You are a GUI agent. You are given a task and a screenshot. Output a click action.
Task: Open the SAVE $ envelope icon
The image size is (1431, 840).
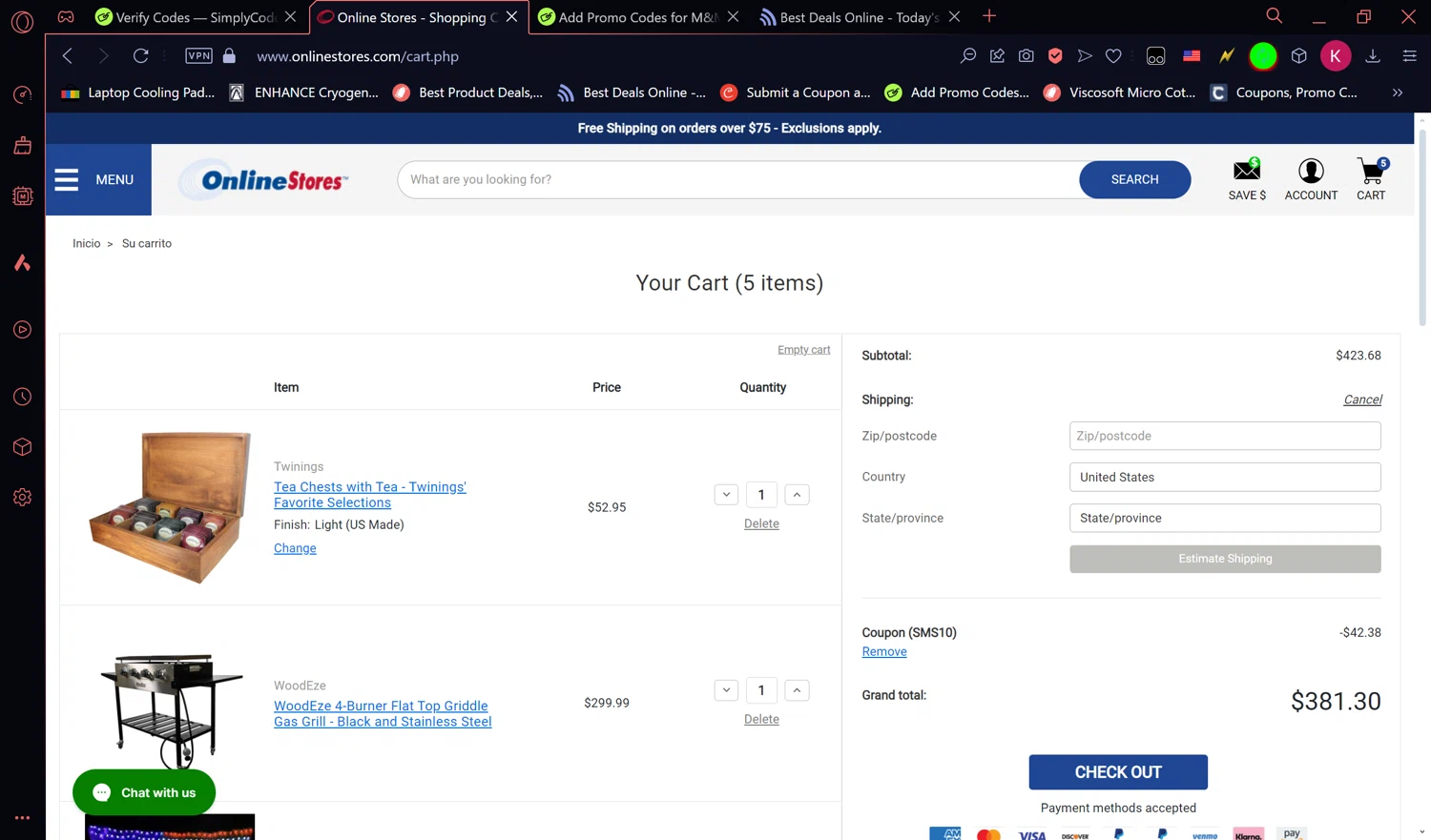tap(1247, 179)
